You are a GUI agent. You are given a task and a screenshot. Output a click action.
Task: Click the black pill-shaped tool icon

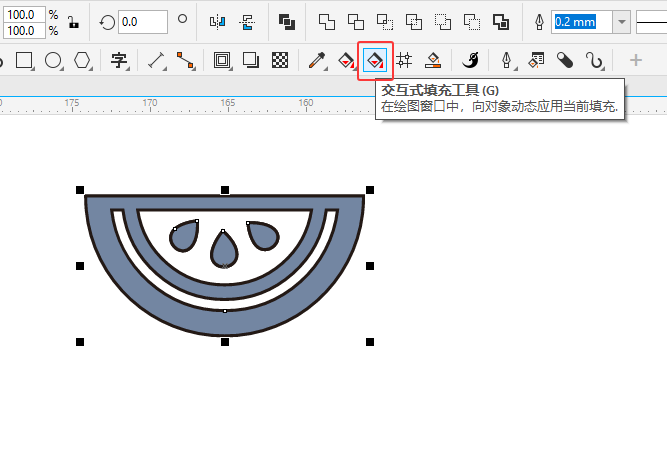pos(565,60)
